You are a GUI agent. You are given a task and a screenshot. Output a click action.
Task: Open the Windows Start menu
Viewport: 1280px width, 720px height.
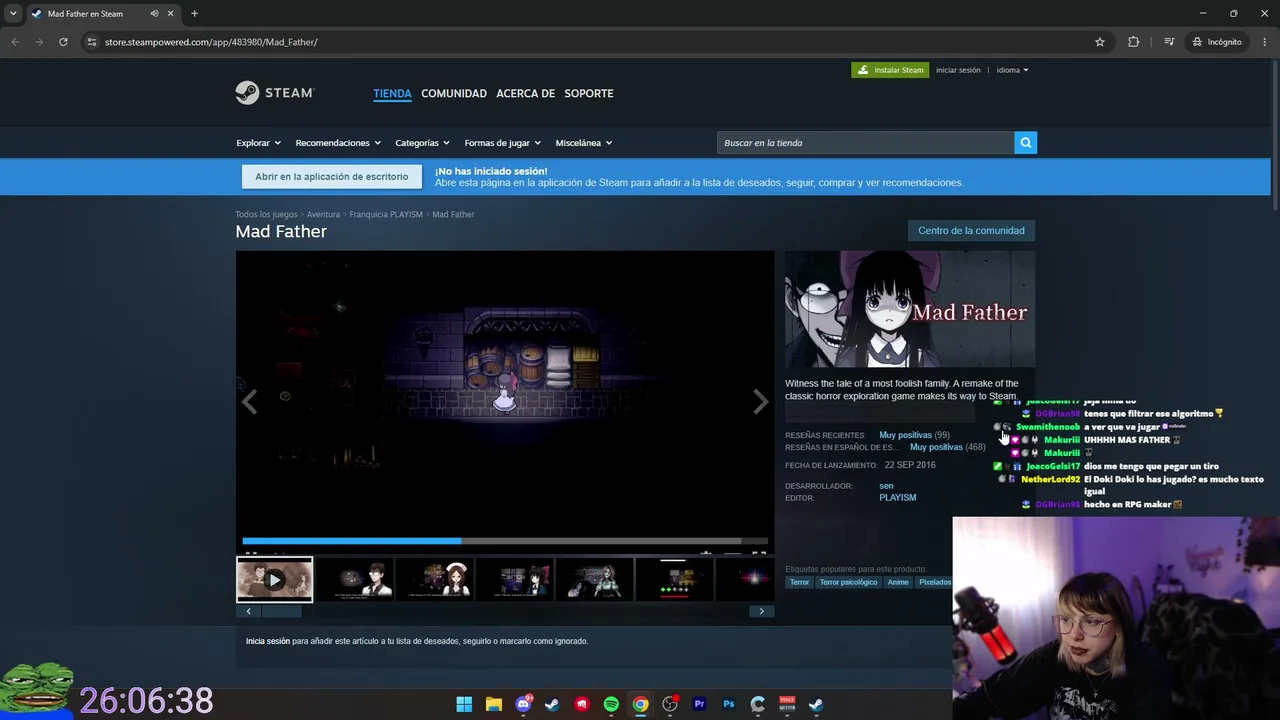click(x=464, y=704)
